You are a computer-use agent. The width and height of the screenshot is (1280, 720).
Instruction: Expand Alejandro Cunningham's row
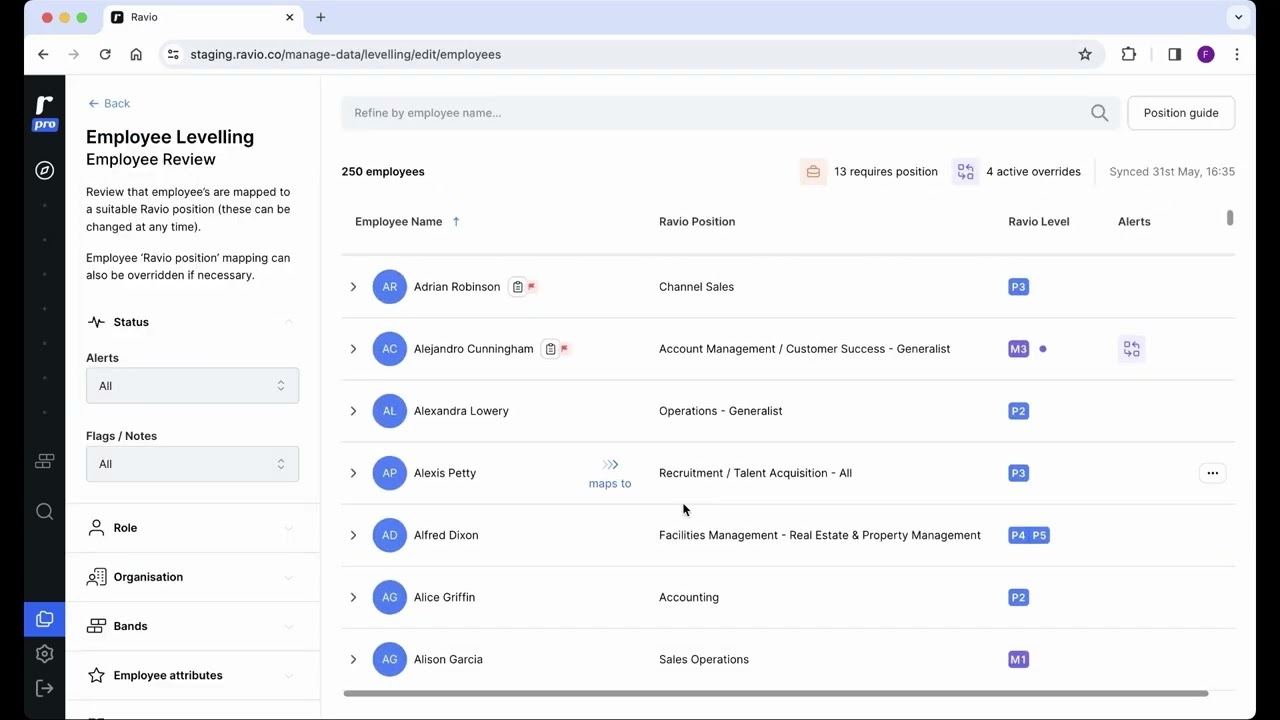click(353, 349)
